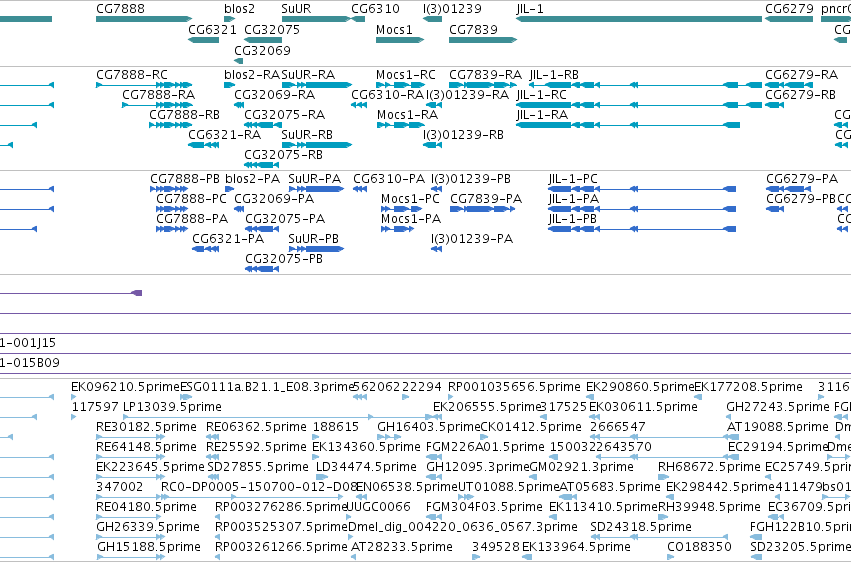Click the CG6310 gene label
Image resolution: width=851 pixels, height=562 pixels.
pyautogui.click(x=375, y=9)
